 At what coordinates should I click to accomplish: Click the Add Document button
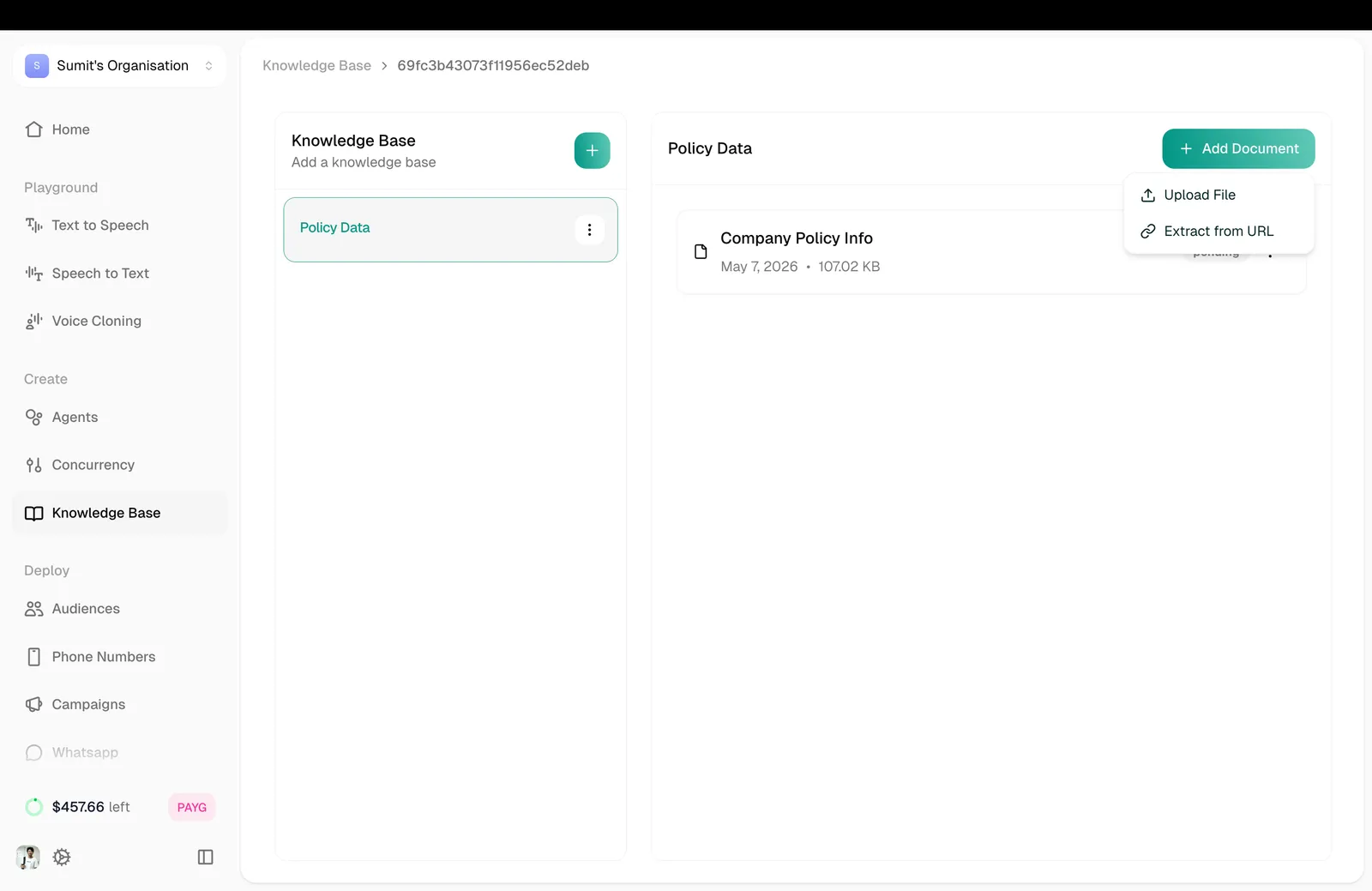(x=1238, y=149)
